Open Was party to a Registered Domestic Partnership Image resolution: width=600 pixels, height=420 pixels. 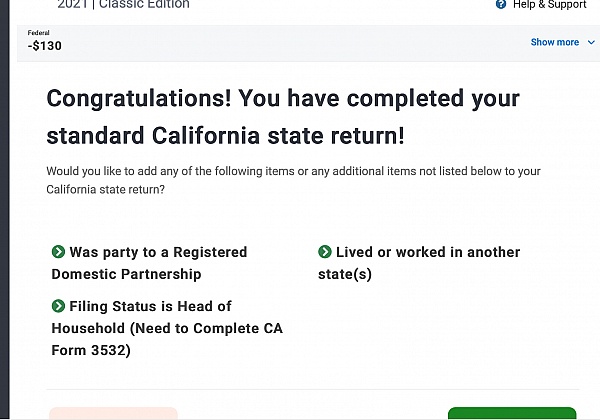tap(149, 263)
